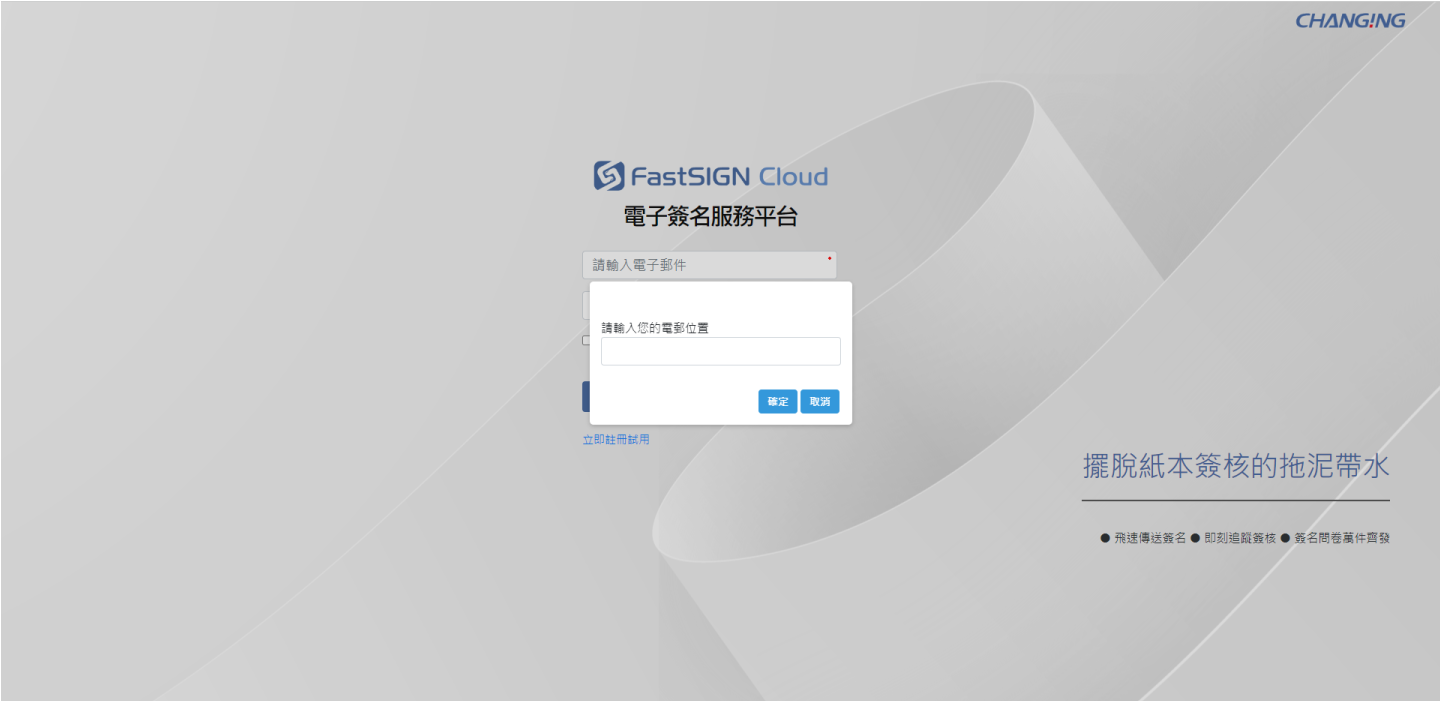Click the 請輸入您的電郵位置 dialog label
1440x701 pixels.
[x=655, y=328]
